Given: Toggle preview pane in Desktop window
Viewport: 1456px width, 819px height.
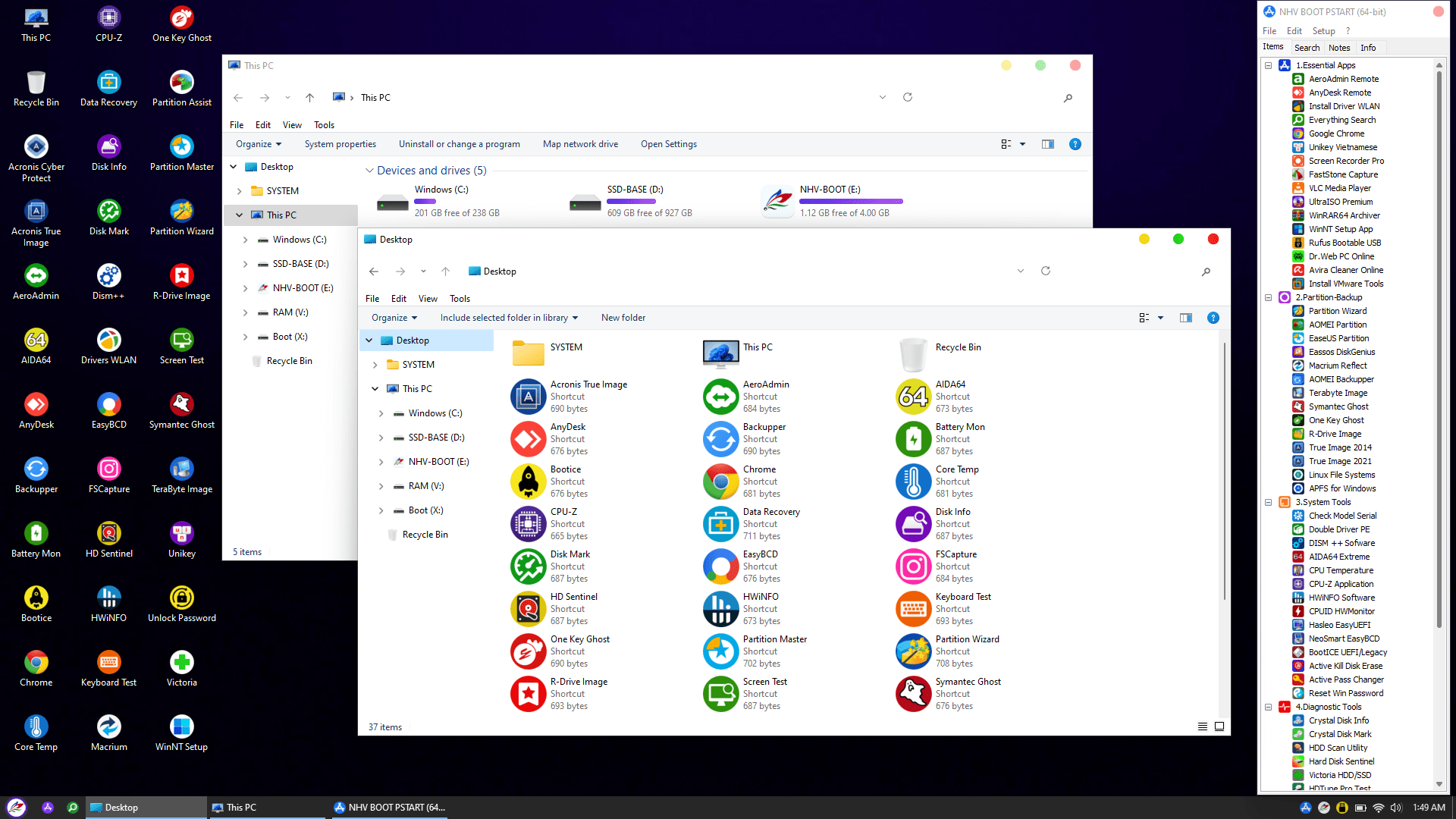Looking at the screenshot, I should pyautogui.click(x=1186, y=318).
